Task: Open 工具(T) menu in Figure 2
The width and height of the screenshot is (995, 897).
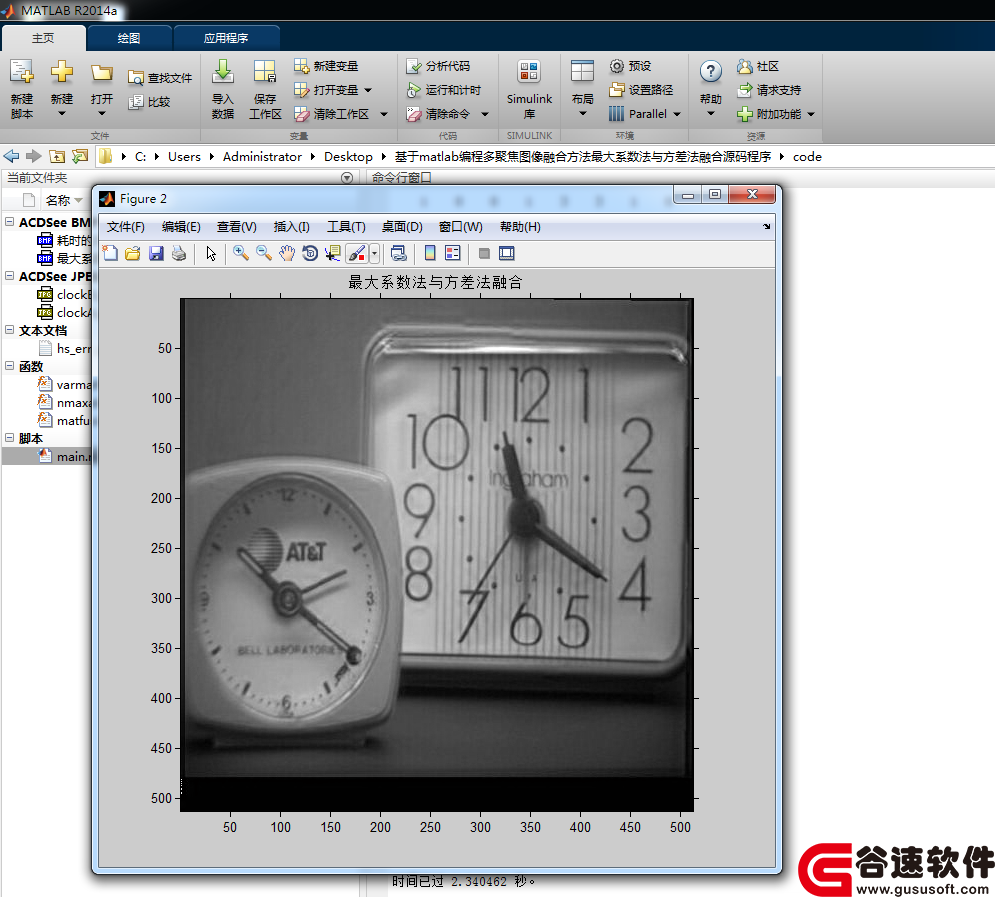Action: 346,227
